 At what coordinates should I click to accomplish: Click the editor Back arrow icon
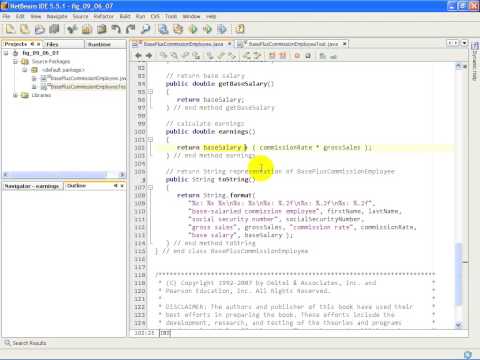coord(138,56)
